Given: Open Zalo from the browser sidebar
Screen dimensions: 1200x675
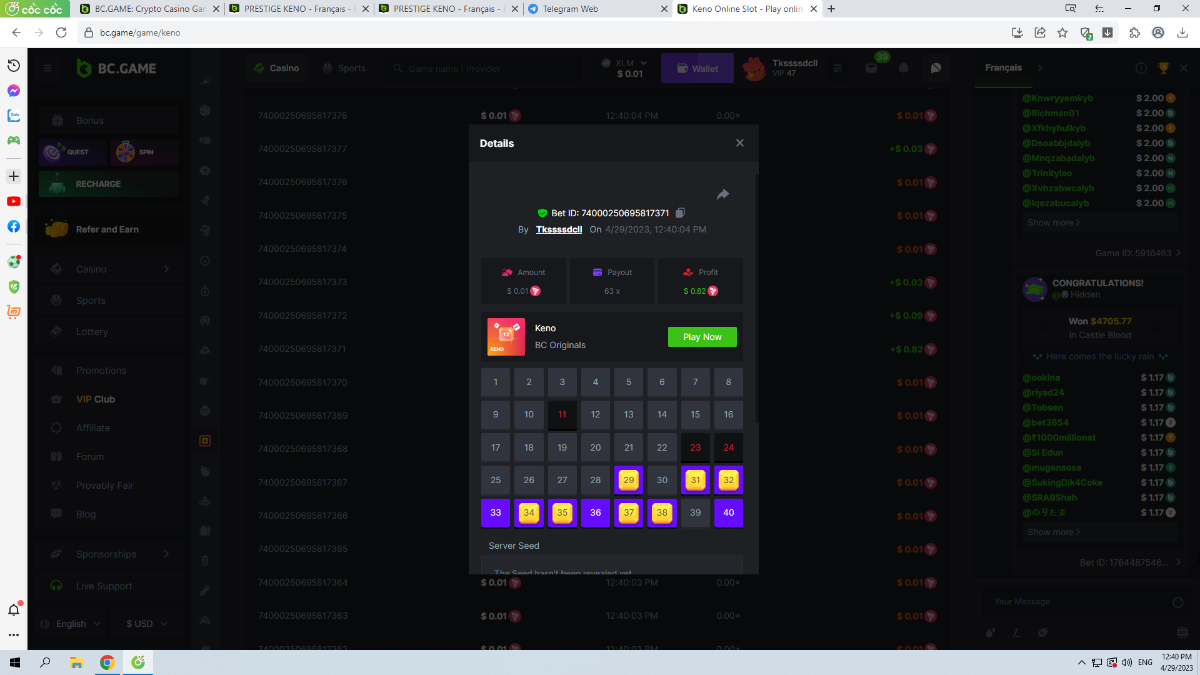Looking at the screenshot, I should (x=14, y=115).
